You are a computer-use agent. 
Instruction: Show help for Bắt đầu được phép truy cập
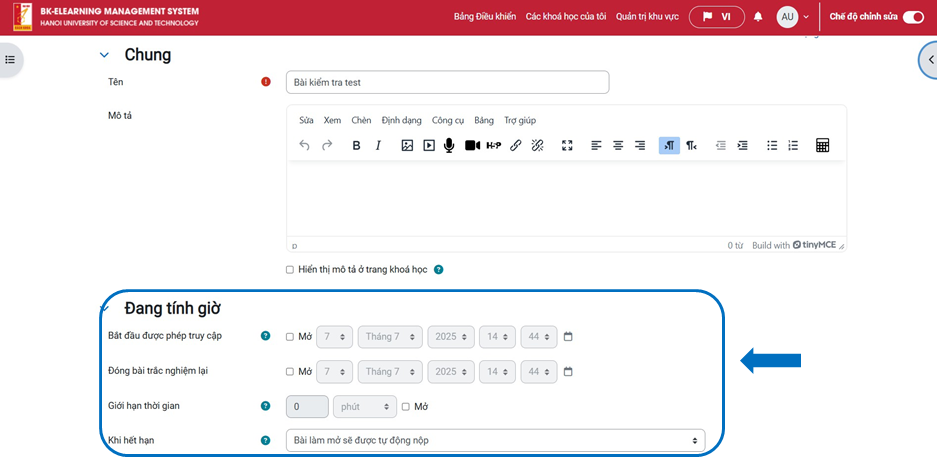(265, 336)
